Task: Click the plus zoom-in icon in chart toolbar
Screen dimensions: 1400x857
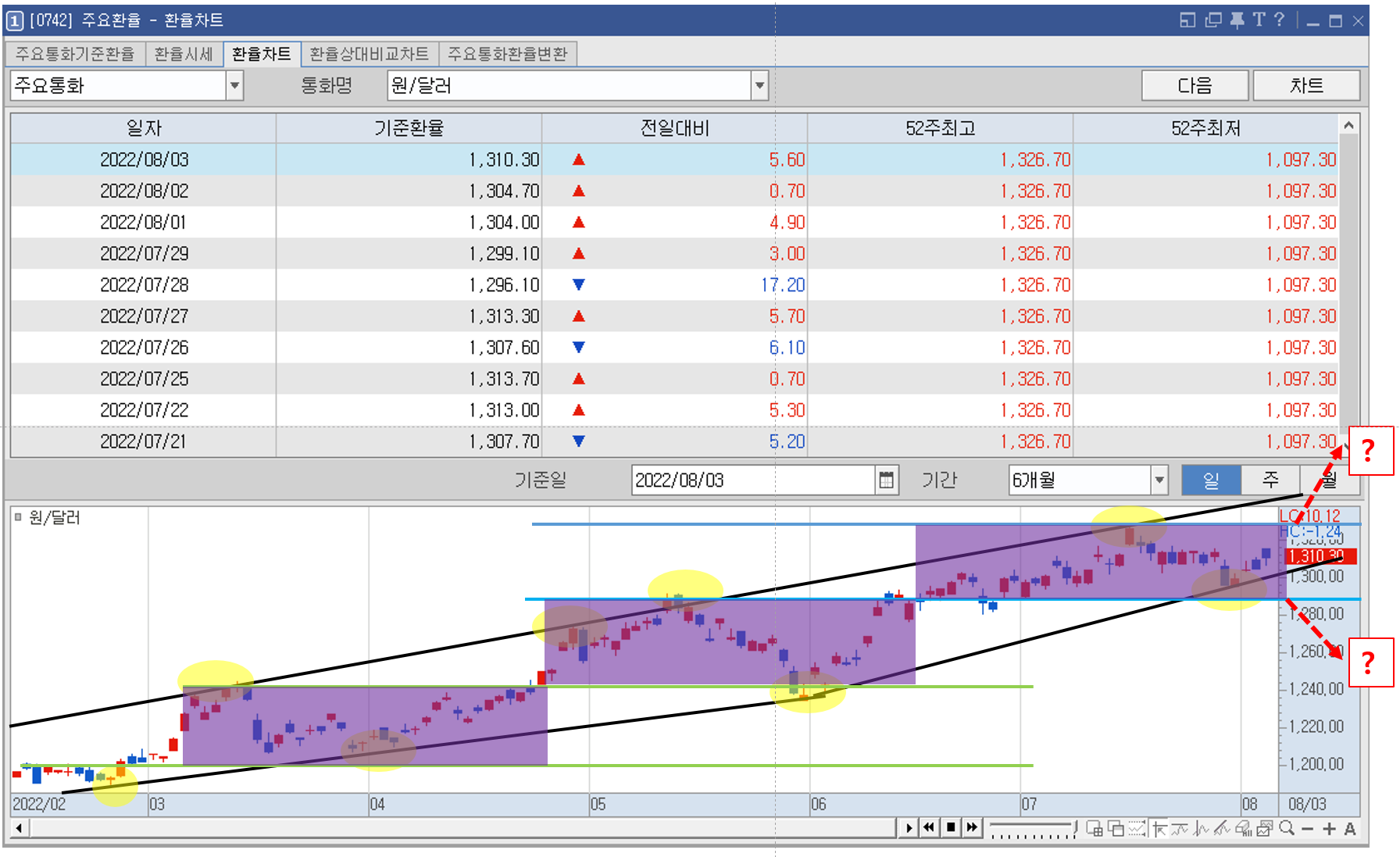Action: point(1329,829)
